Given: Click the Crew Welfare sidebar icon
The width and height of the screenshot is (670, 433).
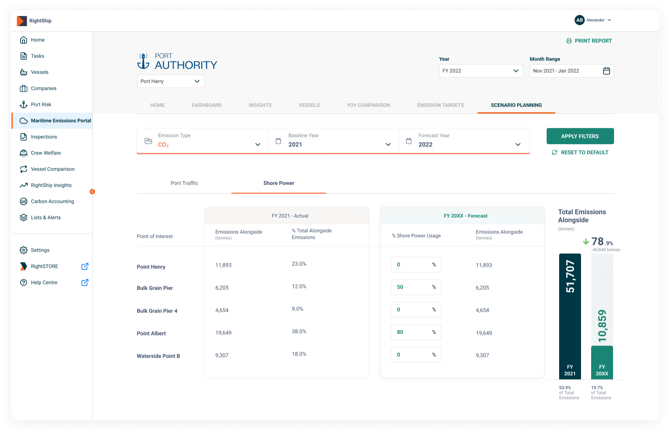Looking at the screenshot, I should point(24,153).
